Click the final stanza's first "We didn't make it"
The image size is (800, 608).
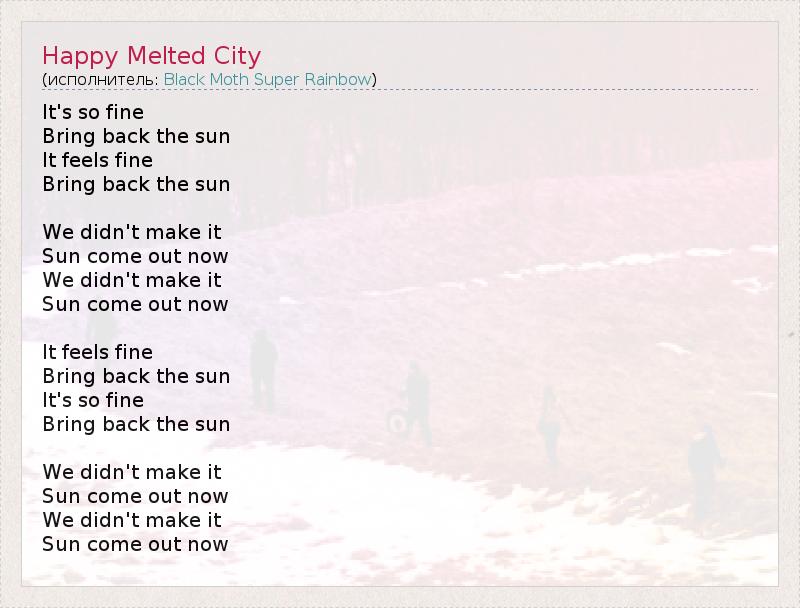132,472
